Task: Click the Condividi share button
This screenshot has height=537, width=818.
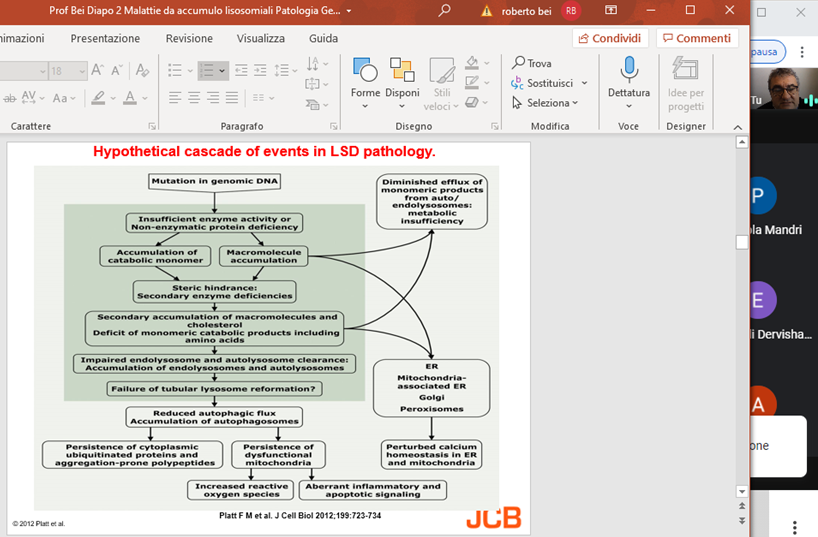Action: (x=610, y=38)
